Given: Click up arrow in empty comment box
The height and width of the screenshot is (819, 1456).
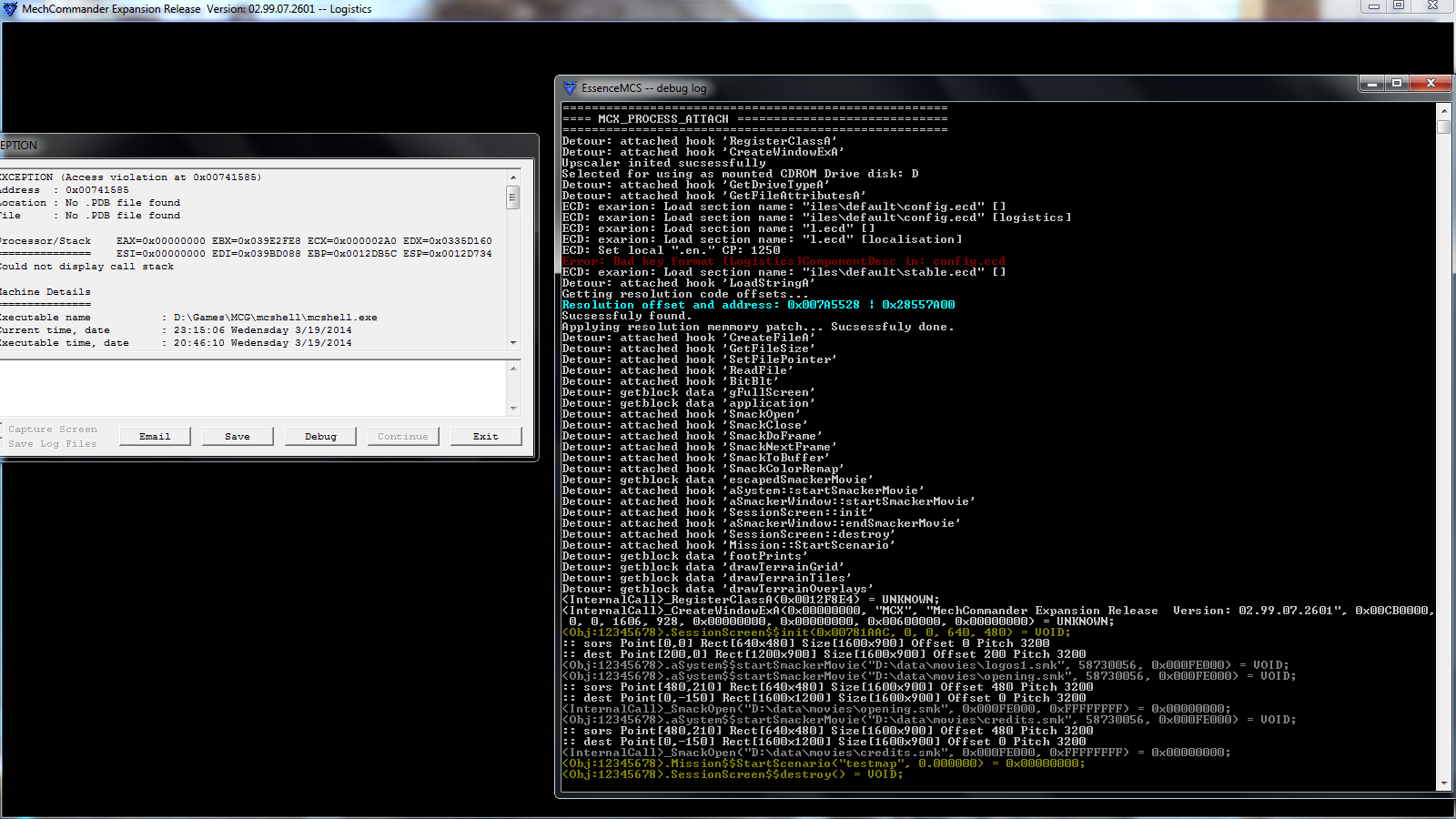Looking at the screenshot, I should pyautogui.click(x=513, y=369).
